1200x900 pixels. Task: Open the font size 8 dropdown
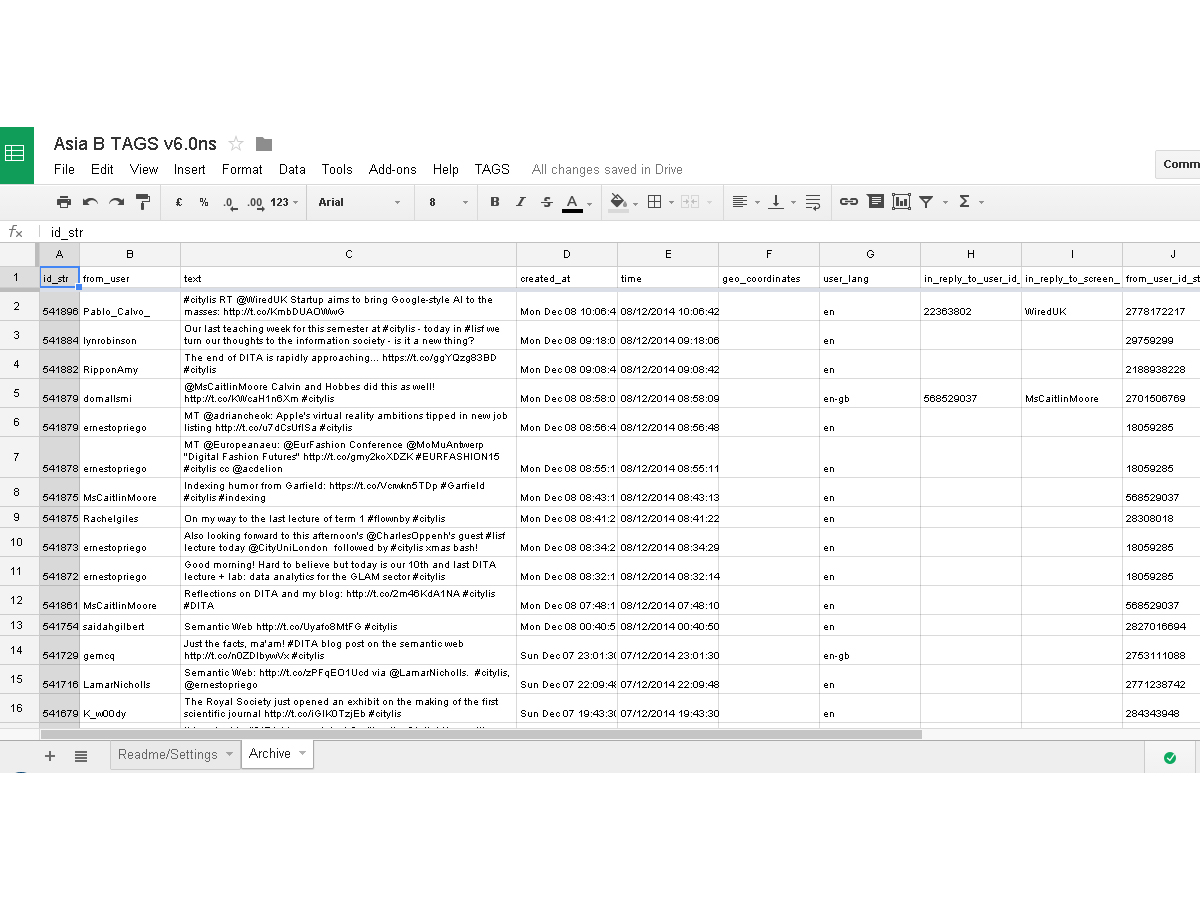coord(448,202)
